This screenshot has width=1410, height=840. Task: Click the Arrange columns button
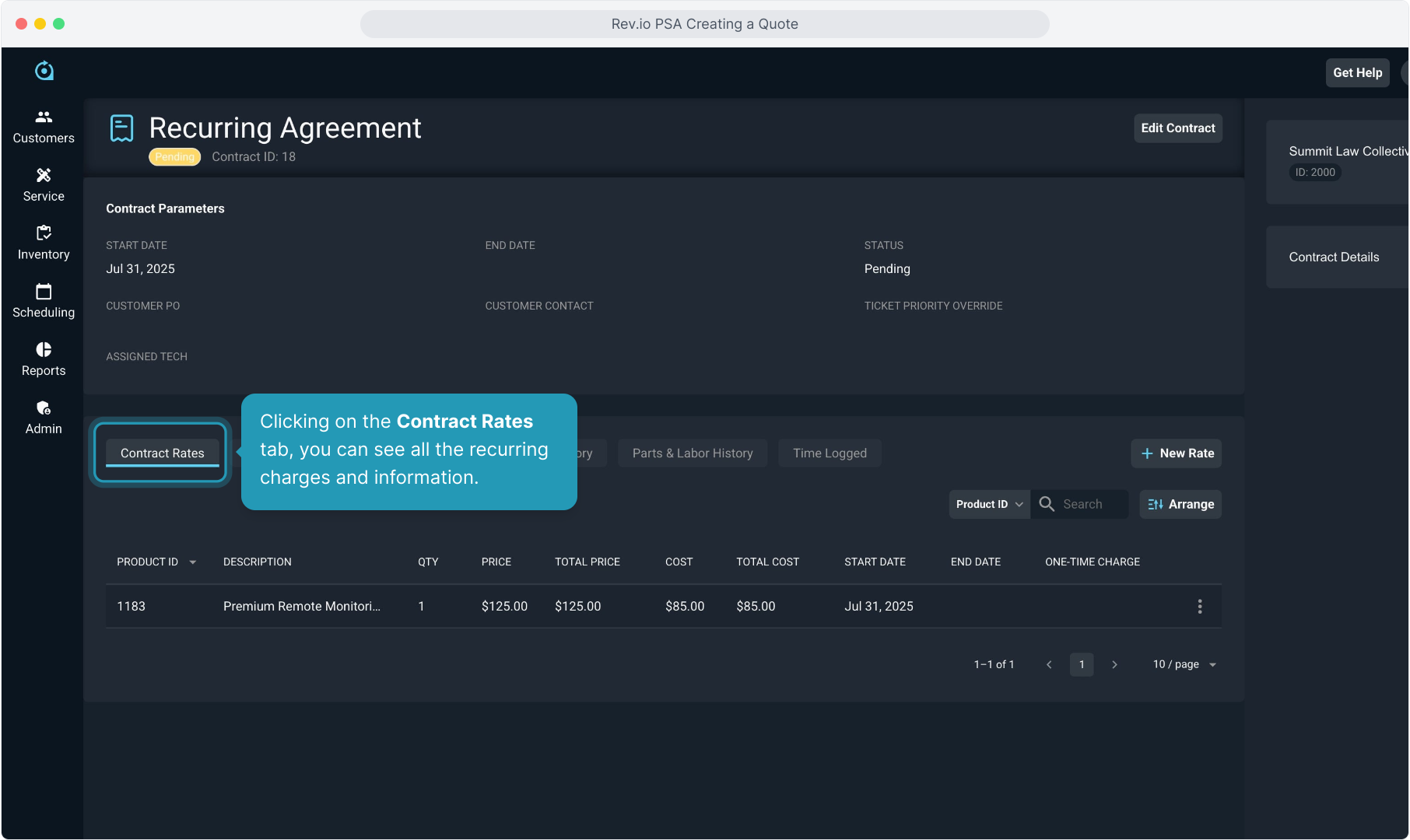pos(1180,504)
